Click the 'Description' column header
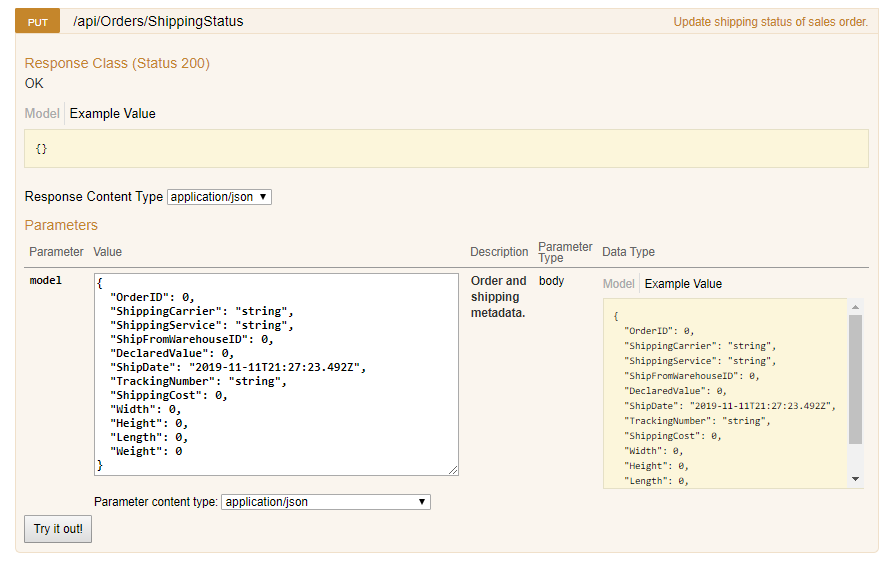 pyautogui.click(x=499, y=252)
